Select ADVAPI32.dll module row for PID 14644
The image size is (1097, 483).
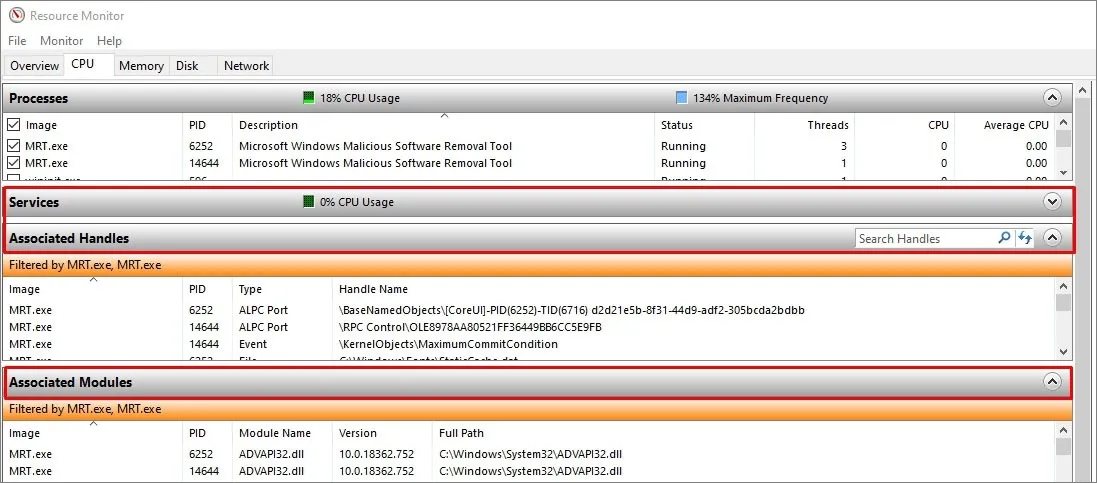(530, 470)
